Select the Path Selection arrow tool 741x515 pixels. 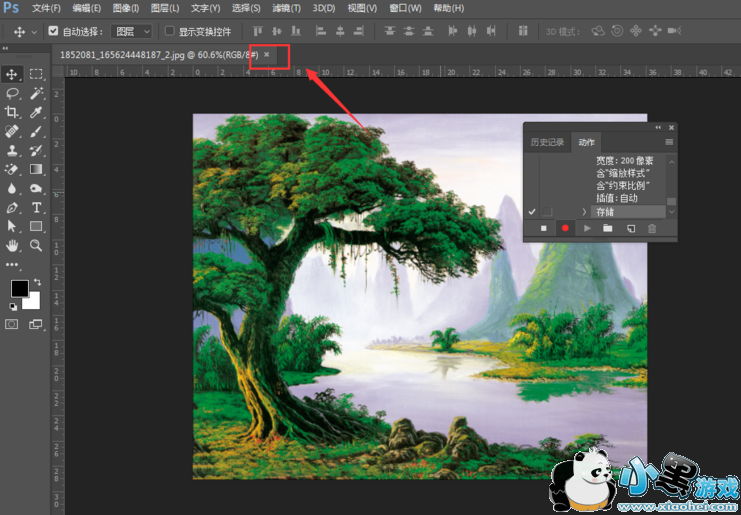[x=12, y=226]
